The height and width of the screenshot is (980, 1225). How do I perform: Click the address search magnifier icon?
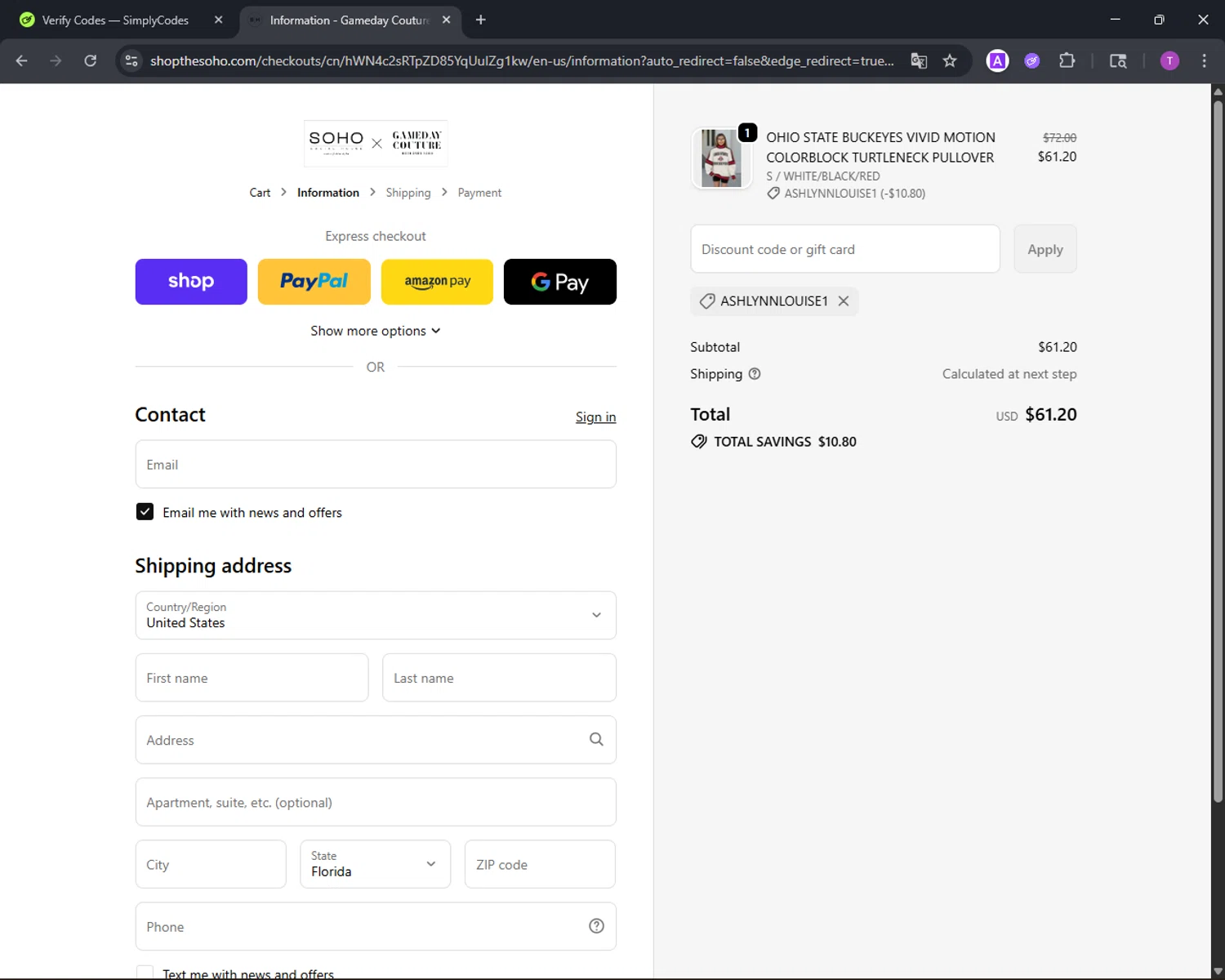596,739
